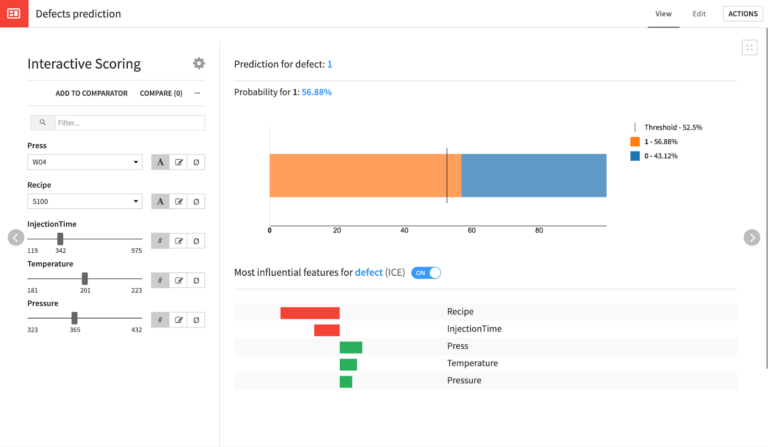Go to next slide with right arrow
768x447 pixels.
click(x=752, y=237)
